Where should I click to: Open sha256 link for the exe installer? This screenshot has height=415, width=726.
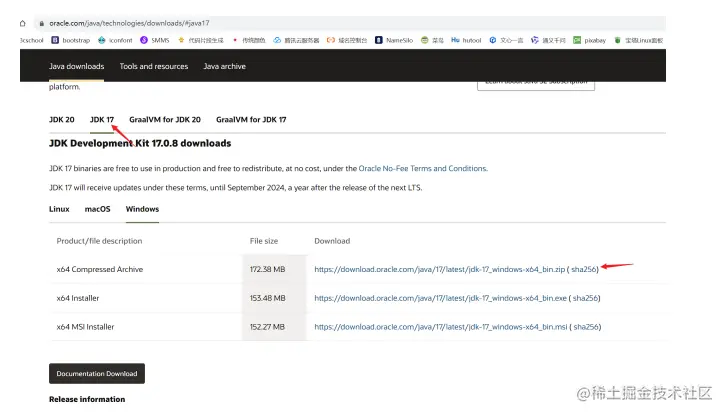(585, 298)
